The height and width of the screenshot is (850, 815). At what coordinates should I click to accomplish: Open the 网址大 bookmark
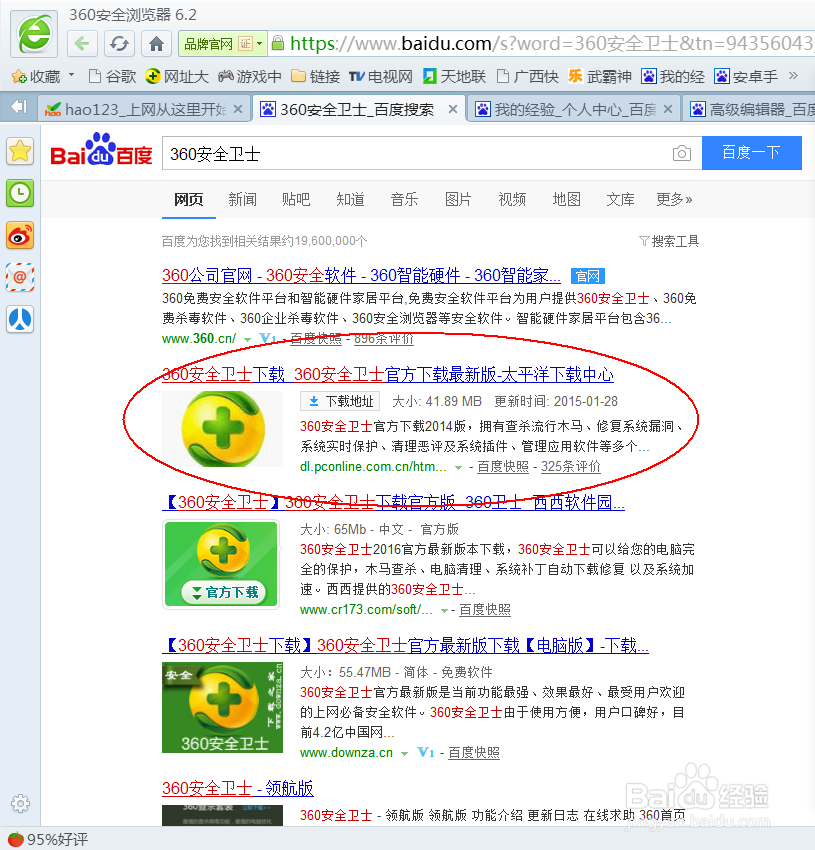177,76
